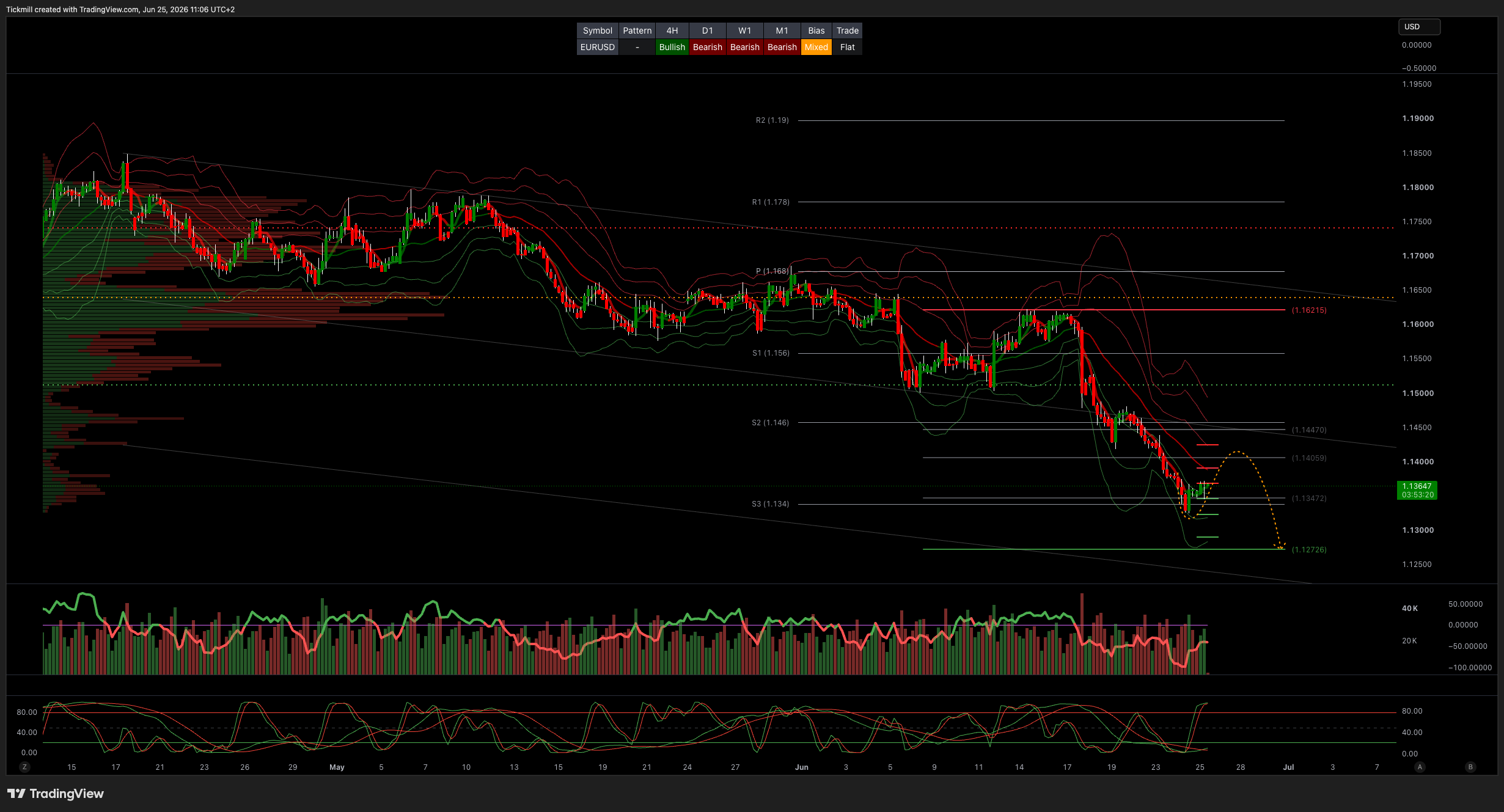Image resolution: width=1504 pixels, height=812 pixels.
Task: Click the (1.13472) level label
Action: (x=1309, y=499)
